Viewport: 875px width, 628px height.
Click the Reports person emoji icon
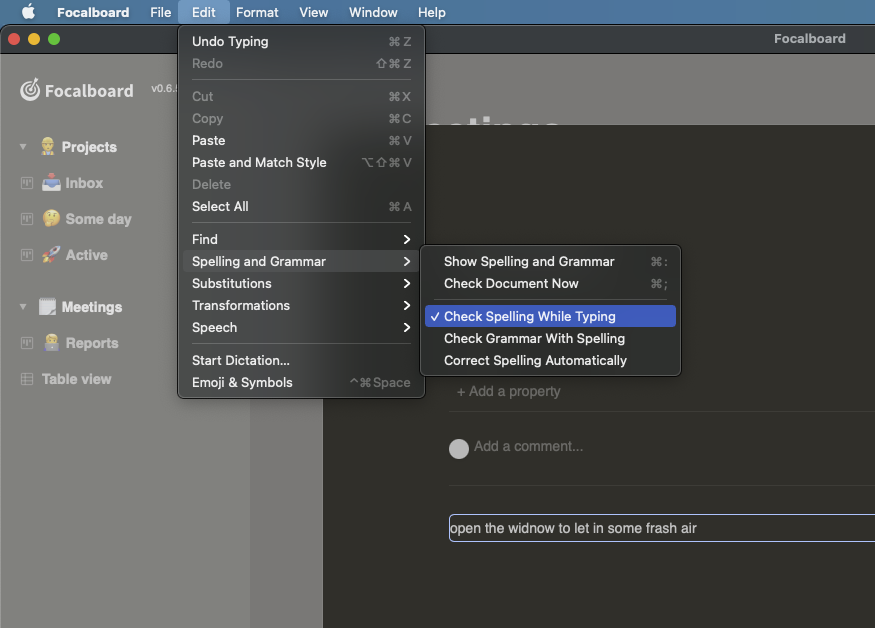coord(51,343)
